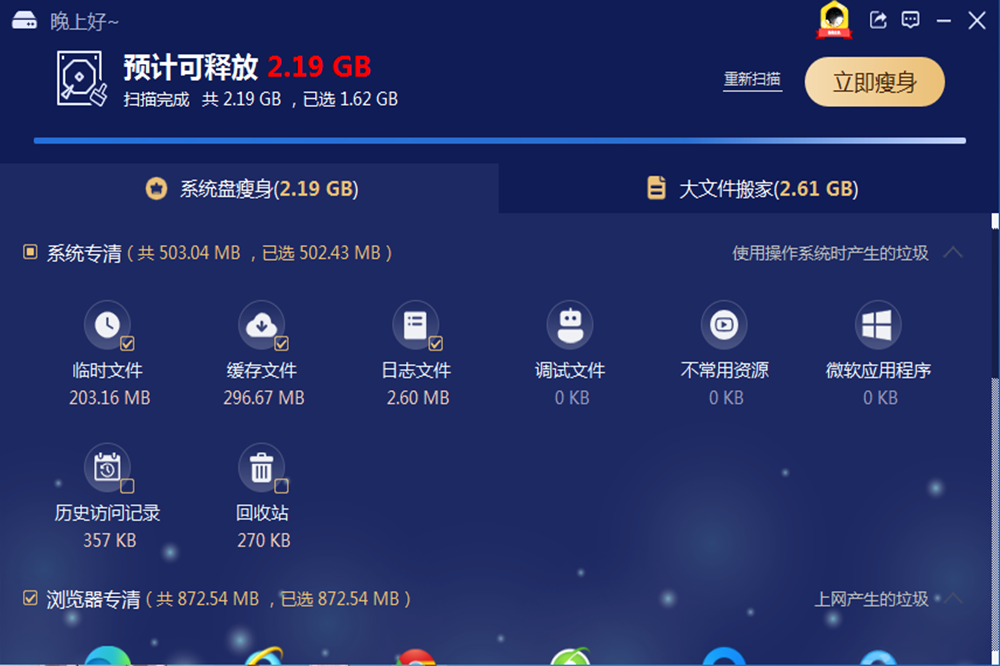Click the vertical scrollbar on right edge
Screen dimensions: 1000x666
[995, 440]
